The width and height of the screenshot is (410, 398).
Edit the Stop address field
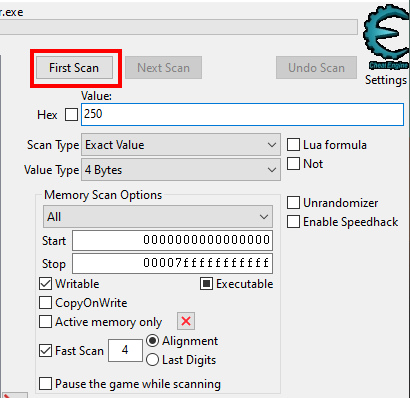coord(172,264)
